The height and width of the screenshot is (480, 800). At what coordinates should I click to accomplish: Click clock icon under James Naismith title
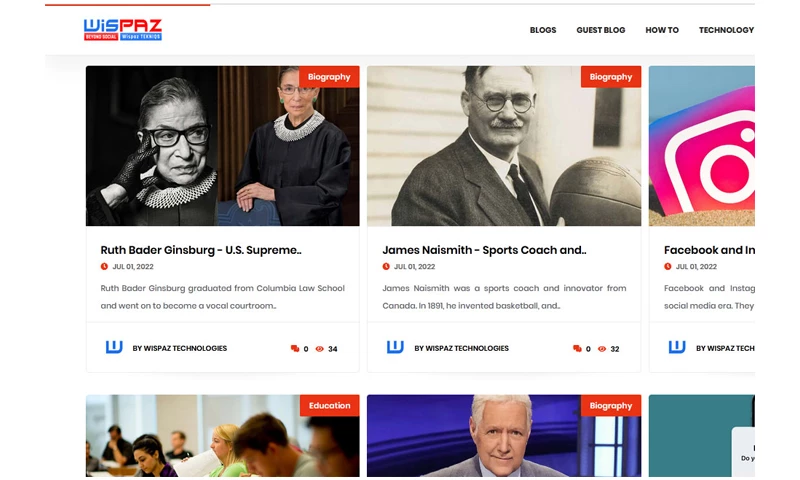point(386,266)
